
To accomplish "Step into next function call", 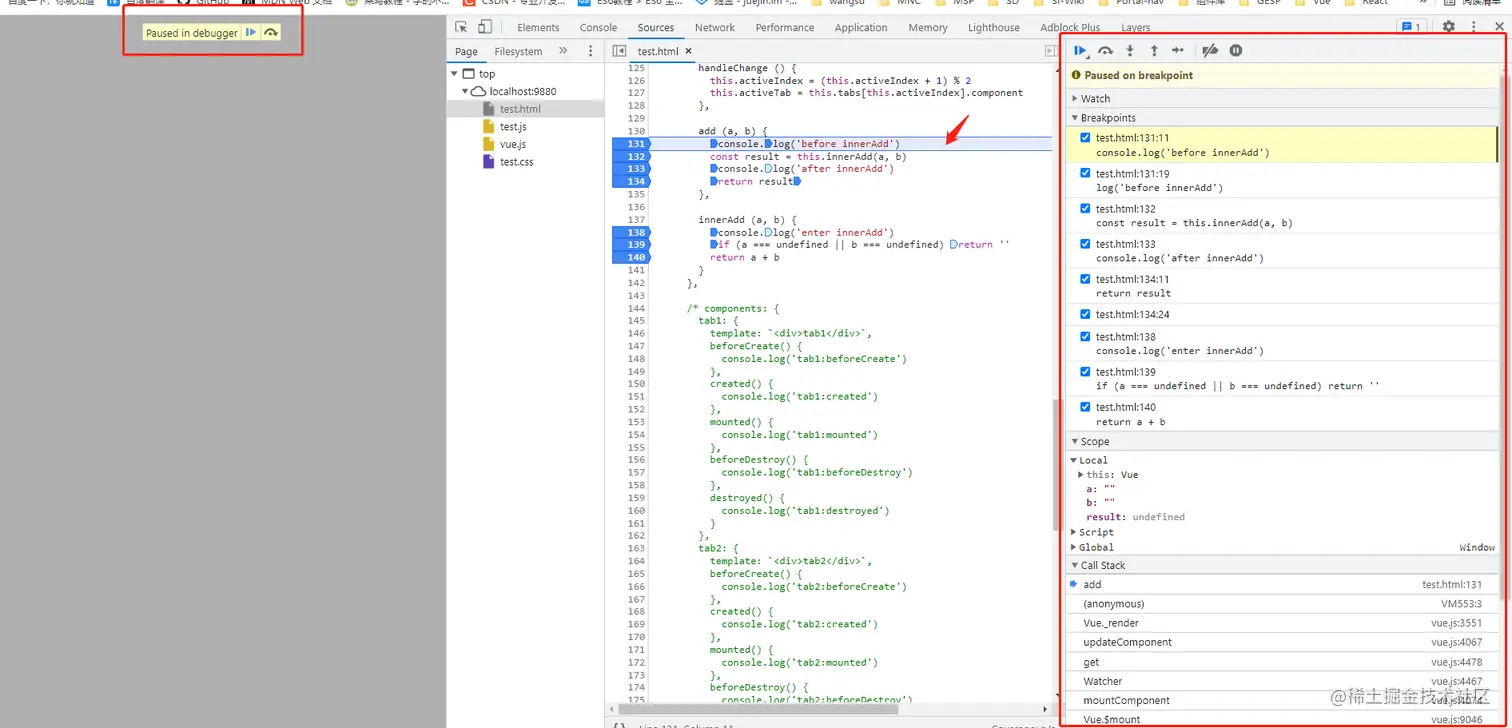I will pos(1130,51).
